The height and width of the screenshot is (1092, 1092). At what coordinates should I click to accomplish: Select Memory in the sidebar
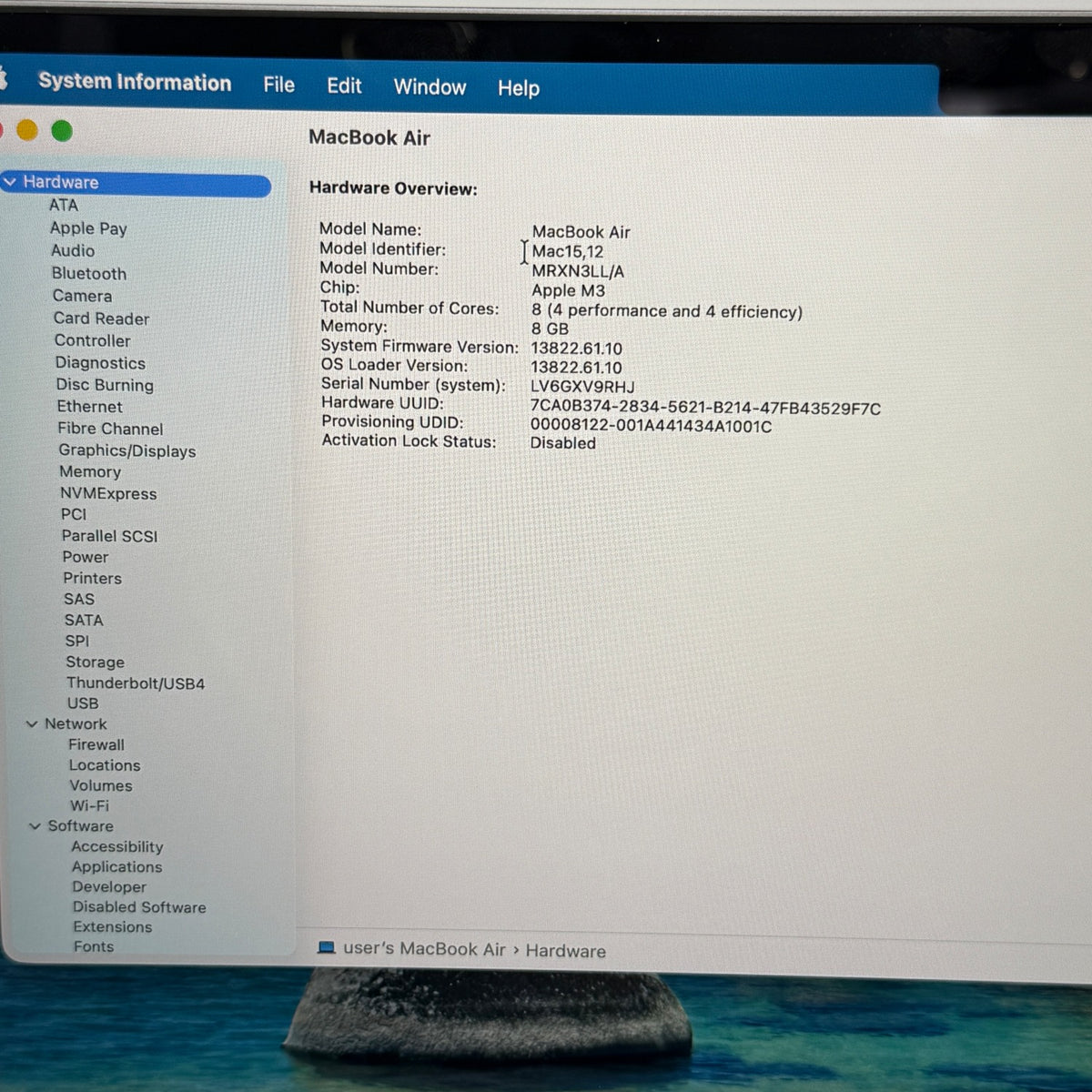click(x=90, y=471)
